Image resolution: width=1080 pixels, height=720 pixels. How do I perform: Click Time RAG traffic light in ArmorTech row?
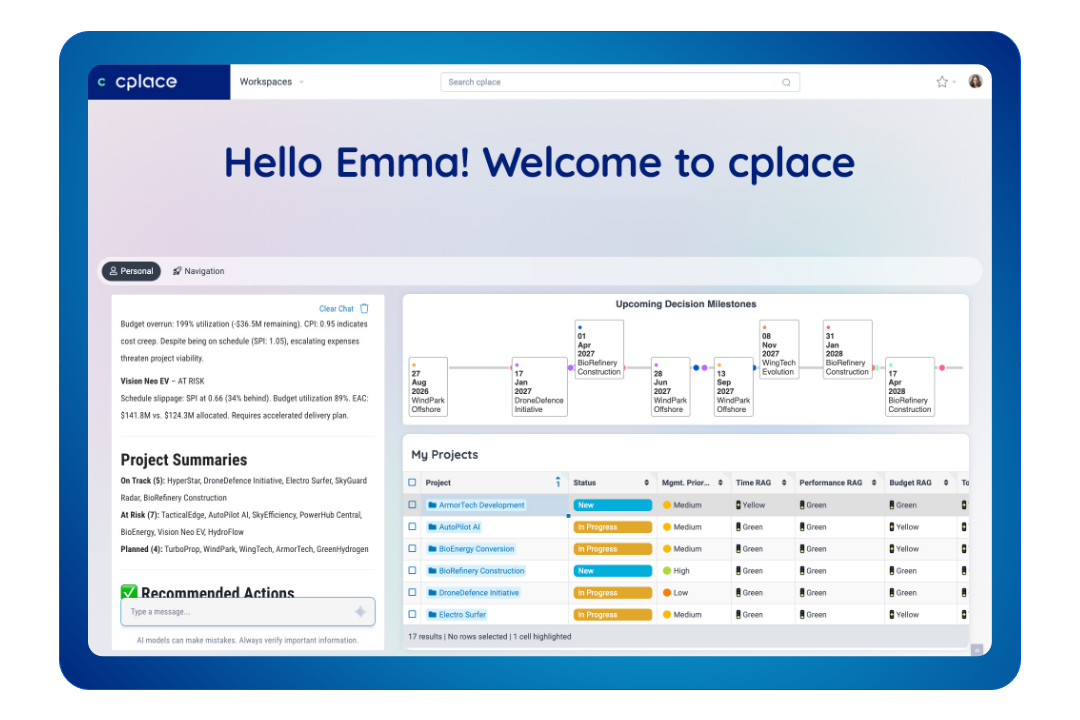click(738, 505)
